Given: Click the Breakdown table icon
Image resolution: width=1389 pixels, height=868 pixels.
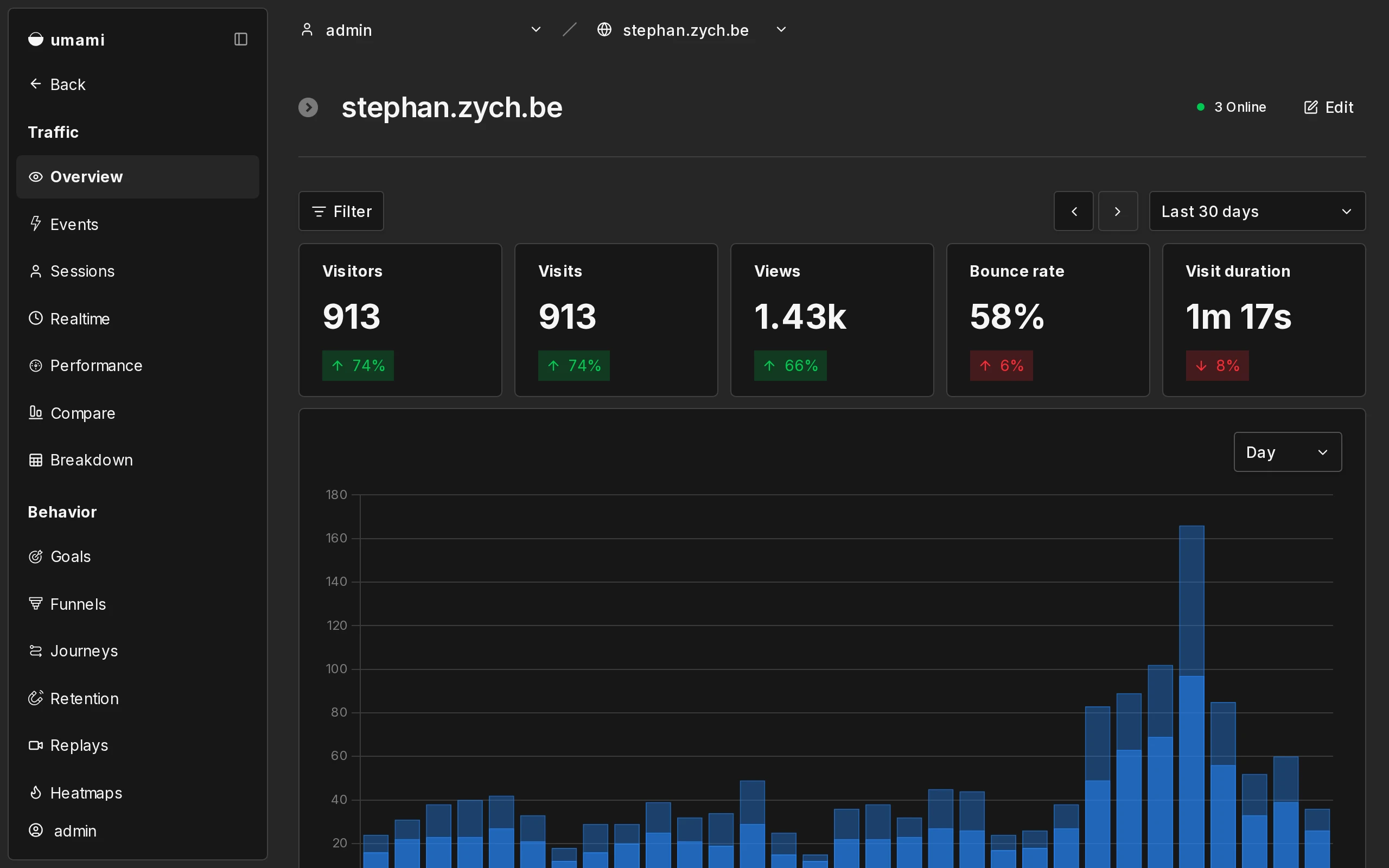Looking at the screenshot, I should (x=36, y=460).
